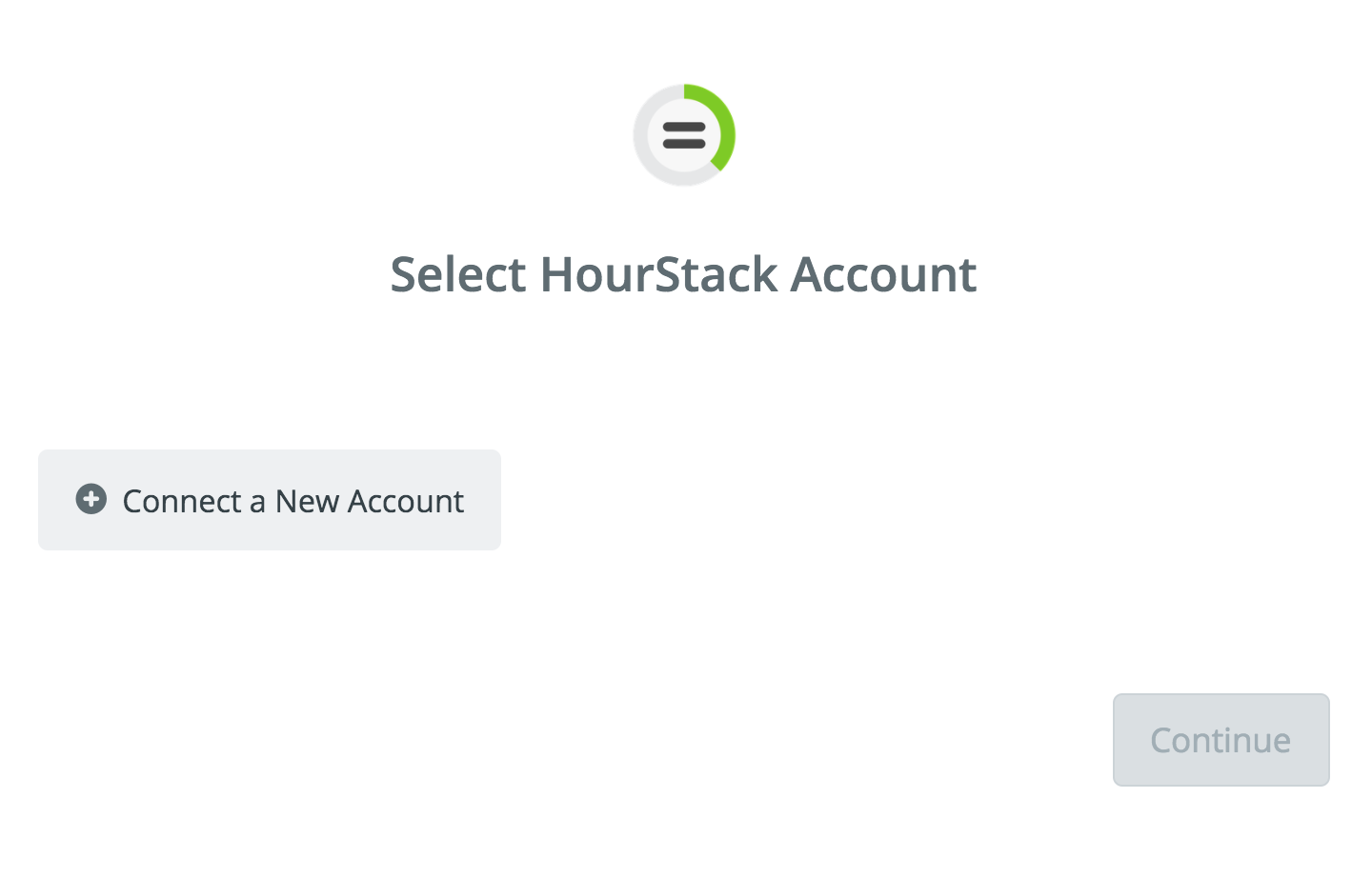1372x878 pixels.
Task: Click the word 'Account' in the heading
Action: pyautogui.click(x=884, y=274)
